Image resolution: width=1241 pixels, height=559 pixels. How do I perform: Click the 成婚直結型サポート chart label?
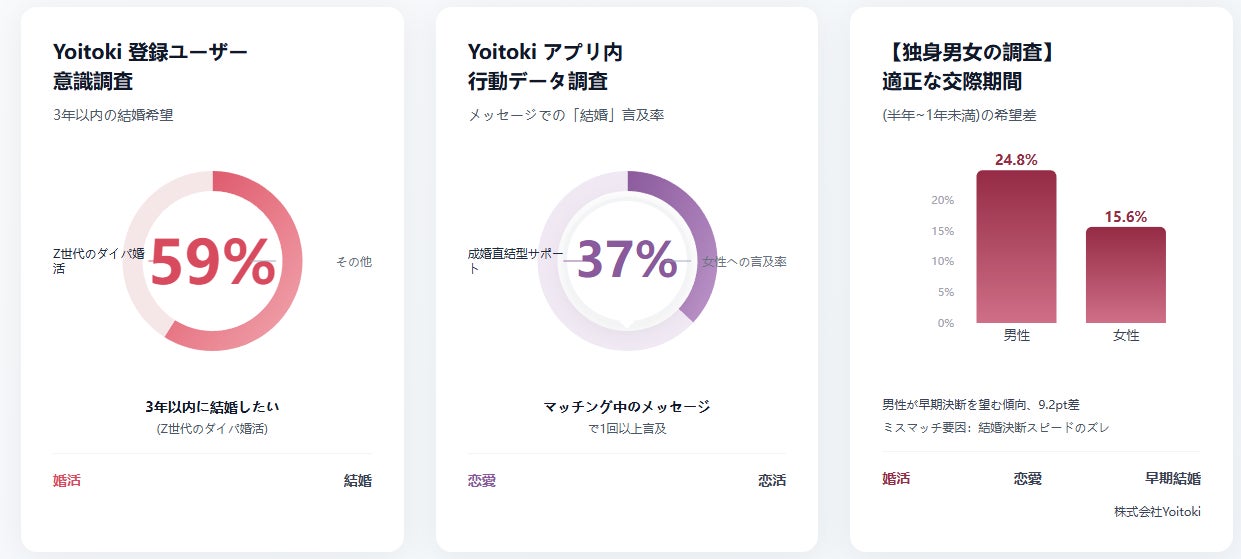515,261
